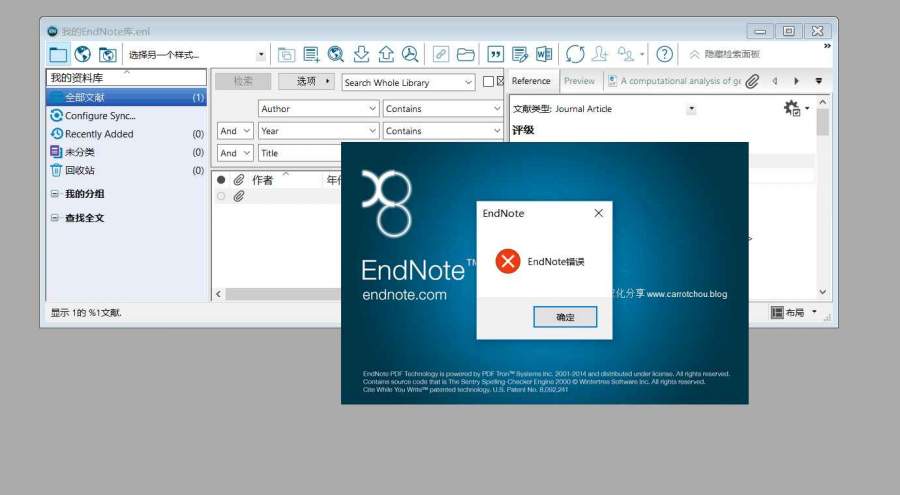Switch to integrated library and online mode
900x495 pixels.
point(107,55)
